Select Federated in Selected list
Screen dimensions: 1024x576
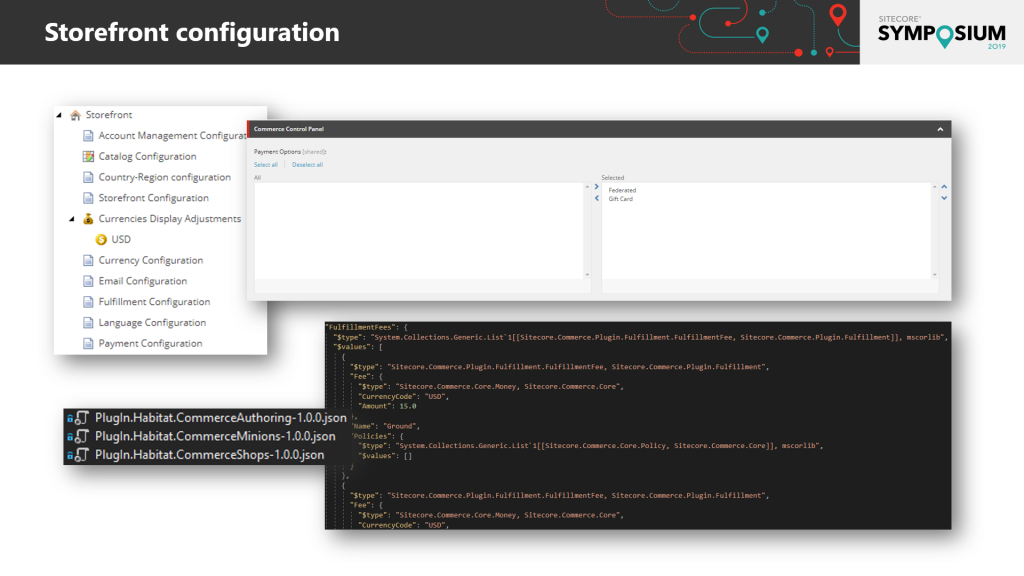622,190
